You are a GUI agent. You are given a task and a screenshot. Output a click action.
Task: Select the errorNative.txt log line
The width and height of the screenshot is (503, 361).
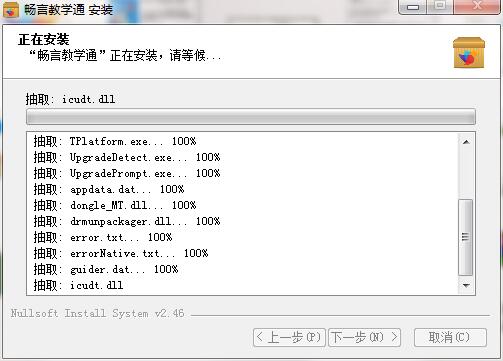121,253
